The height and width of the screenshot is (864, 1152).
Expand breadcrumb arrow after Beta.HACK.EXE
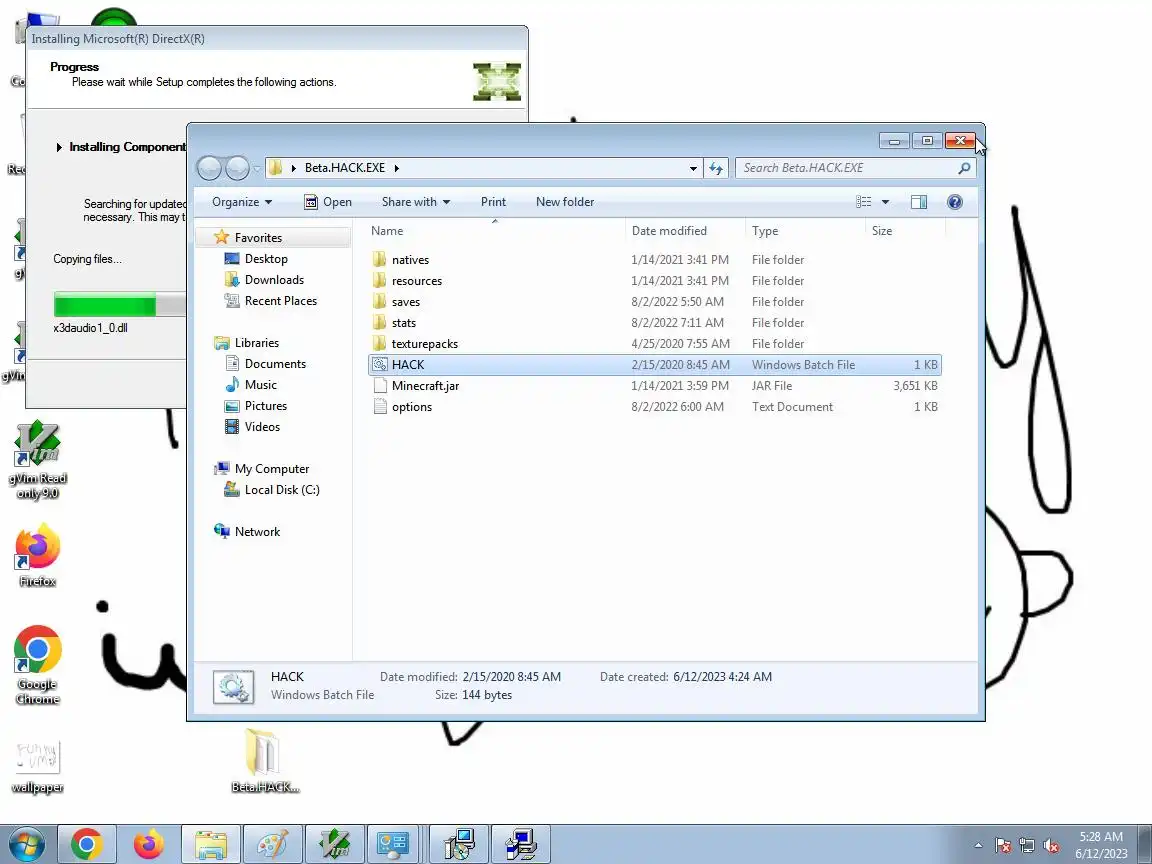397,168
